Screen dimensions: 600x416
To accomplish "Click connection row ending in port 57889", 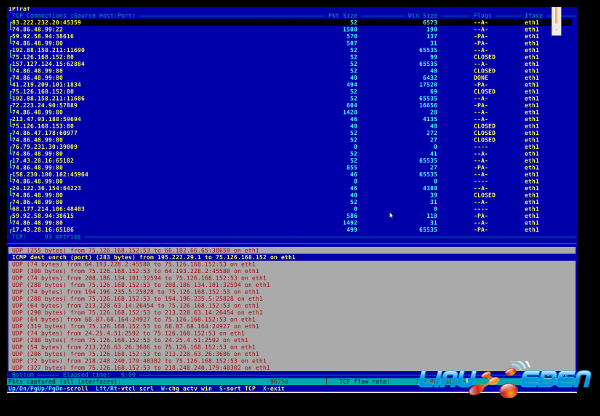I will point(291,105).
